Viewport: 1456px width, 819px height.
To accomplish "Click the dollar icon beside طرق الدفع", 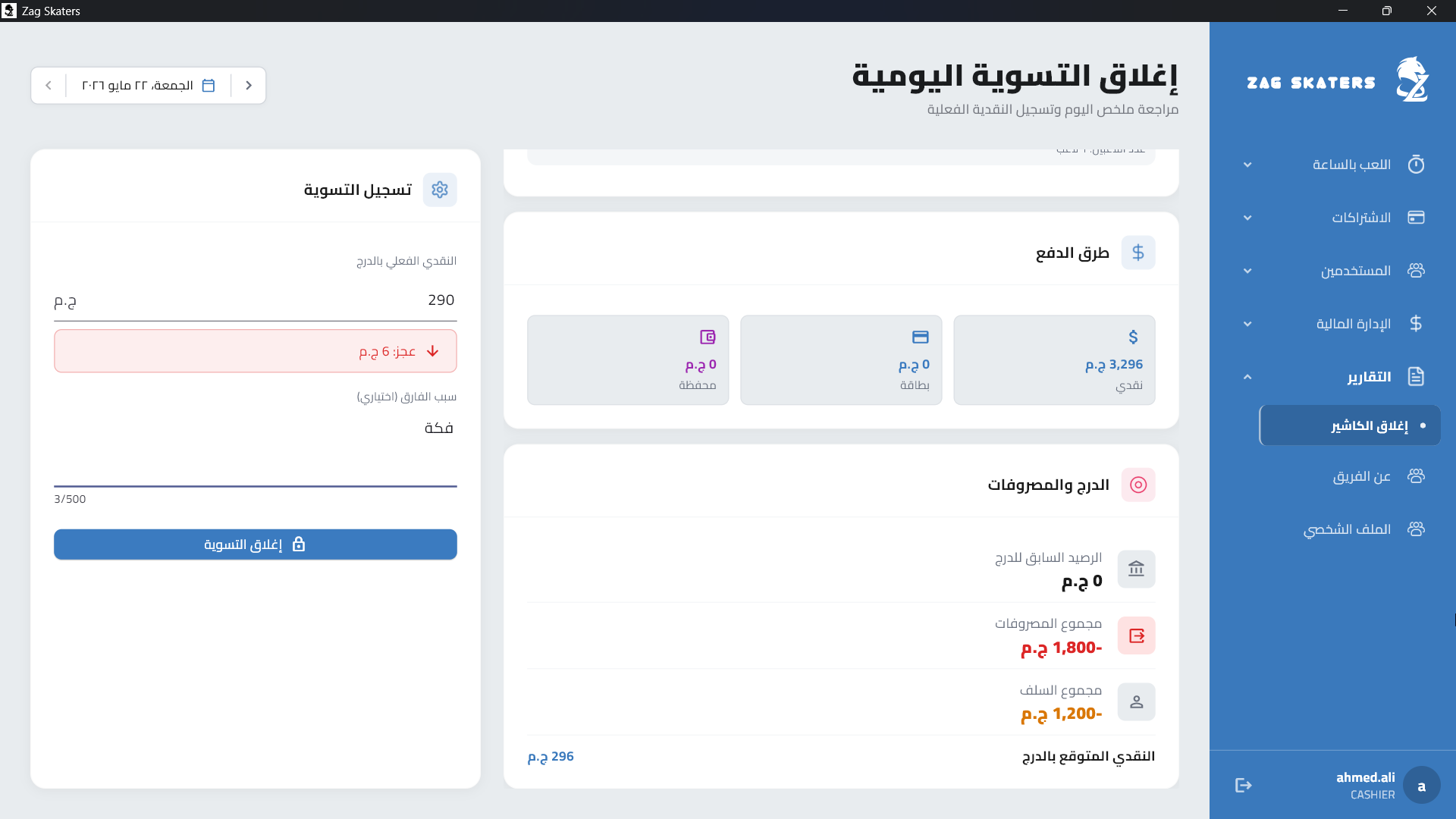I will (x=1138, y=253).
